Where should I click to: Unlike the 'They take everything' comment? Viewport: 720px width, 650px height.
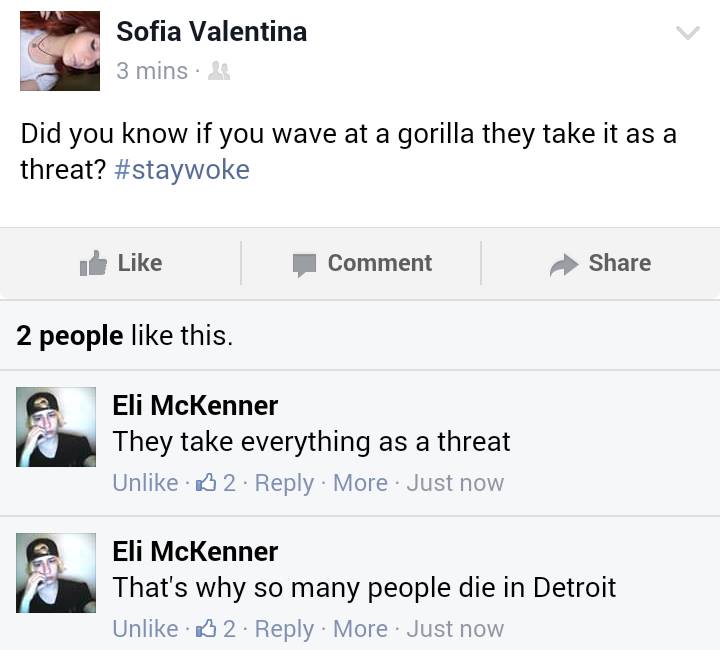point(145,483)
